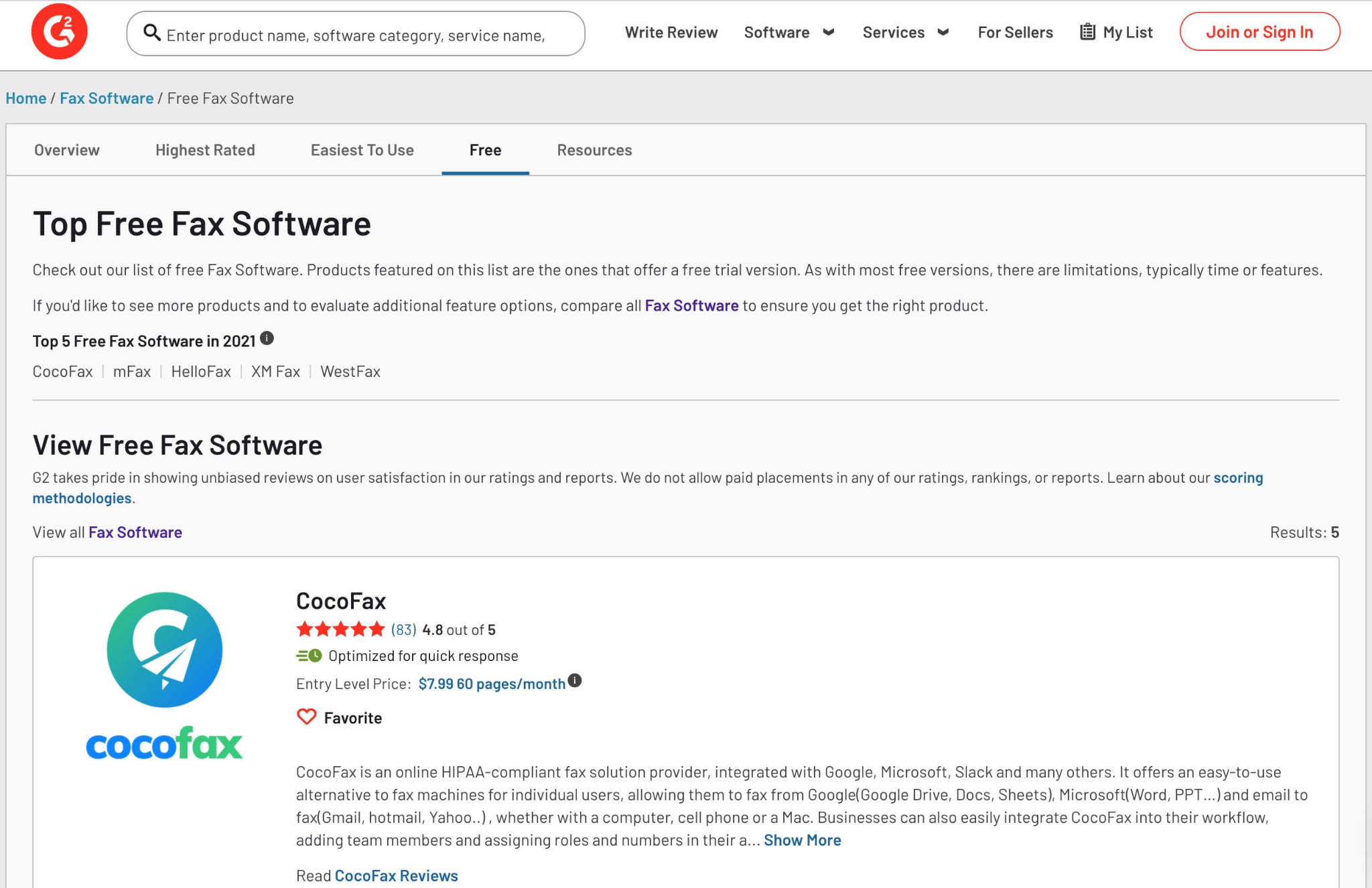
Task: Click info icon beside Top 5 heading
Action: coord(267,338)
